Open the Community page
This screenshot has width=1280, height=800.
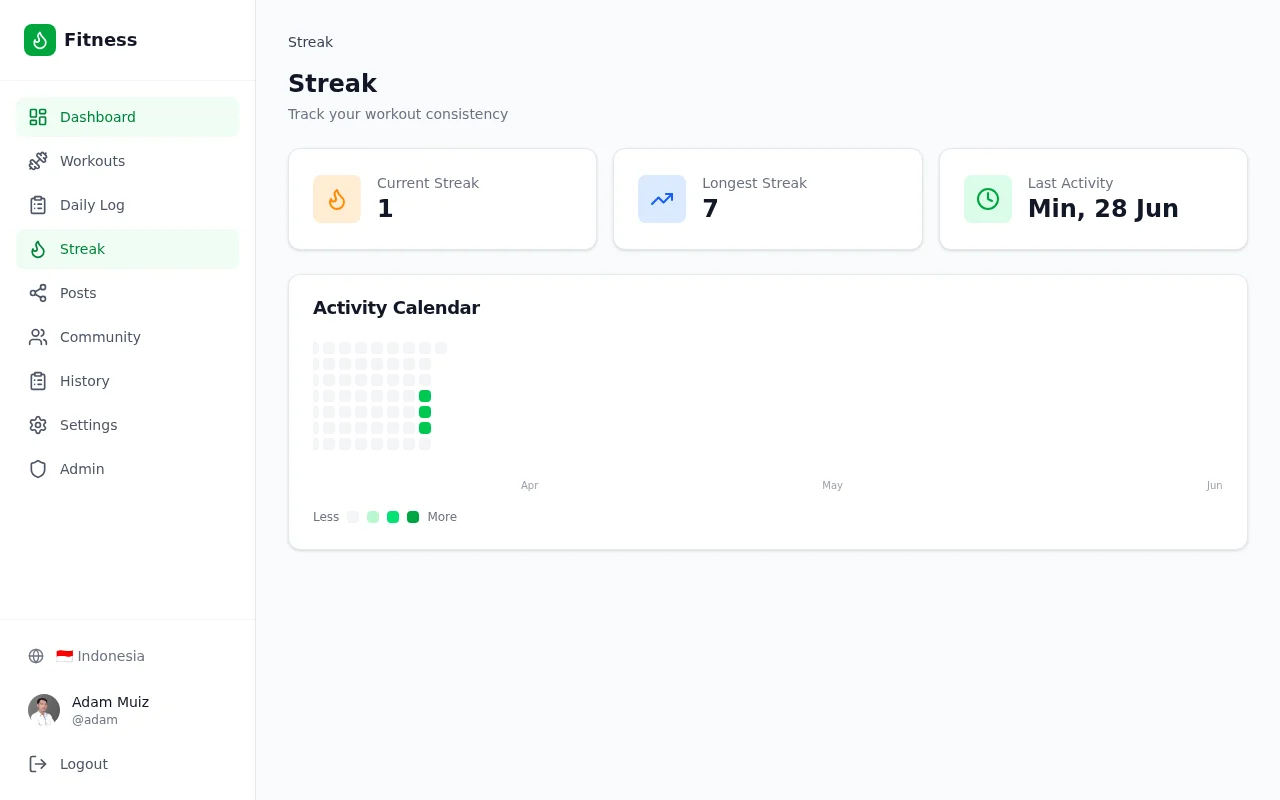tap(128, 337)
